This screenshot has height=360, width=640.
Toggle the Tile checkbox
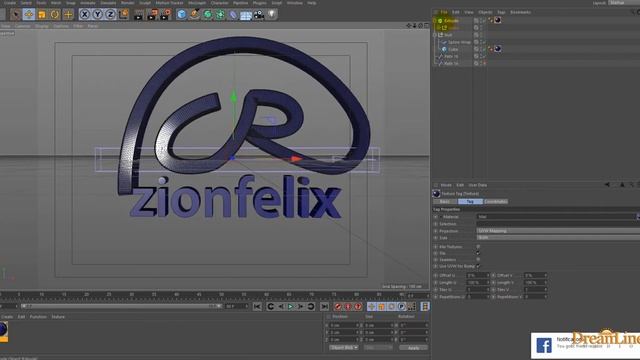point(478,253)
